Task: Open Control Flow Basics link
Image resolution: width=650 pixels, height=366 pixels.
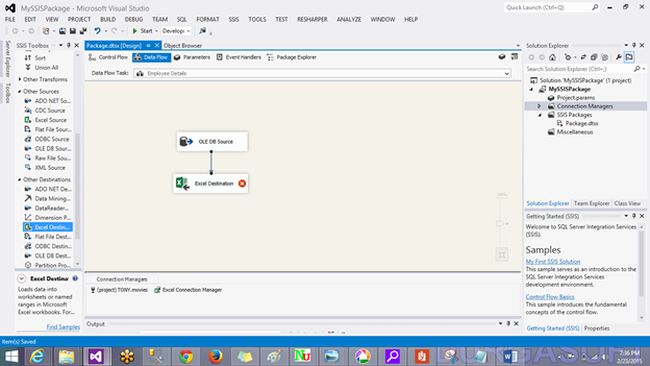Action: [550, 297]
